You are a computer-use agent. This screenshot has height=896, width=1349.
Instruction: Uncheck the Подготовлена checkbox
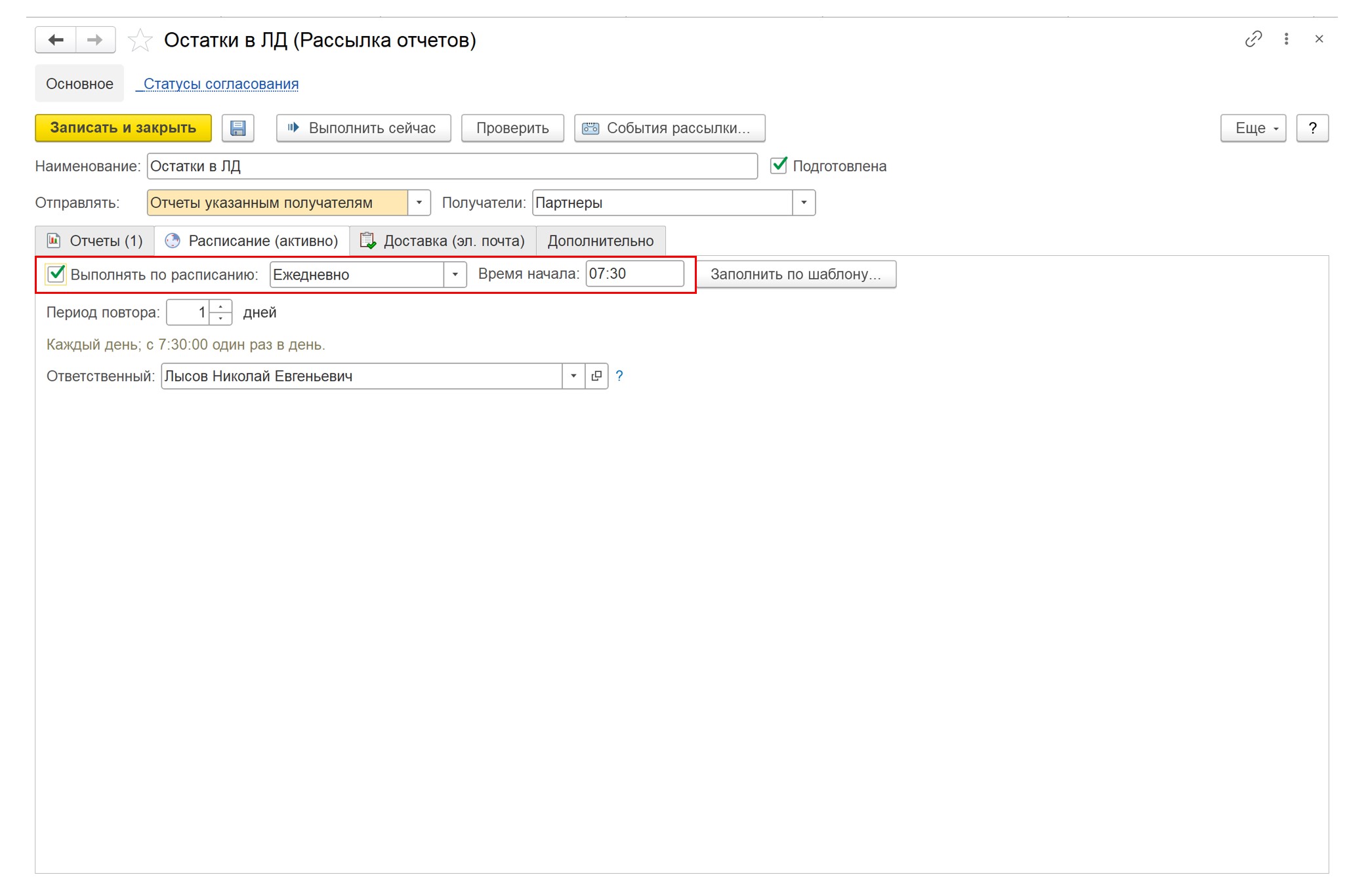click(778, 166)
